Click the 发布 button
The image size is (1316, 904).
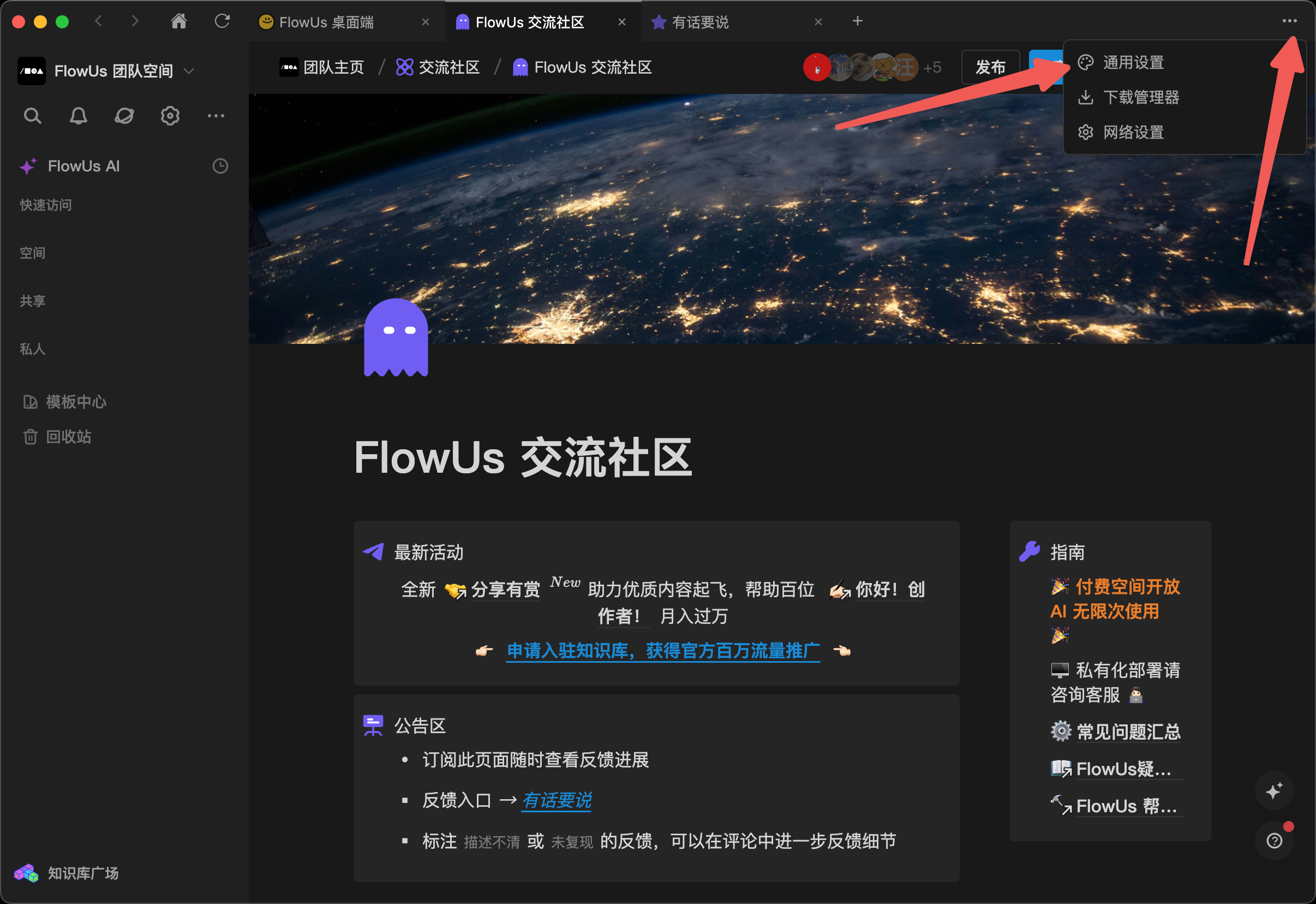pyautogui.click(x=990, y=67)
